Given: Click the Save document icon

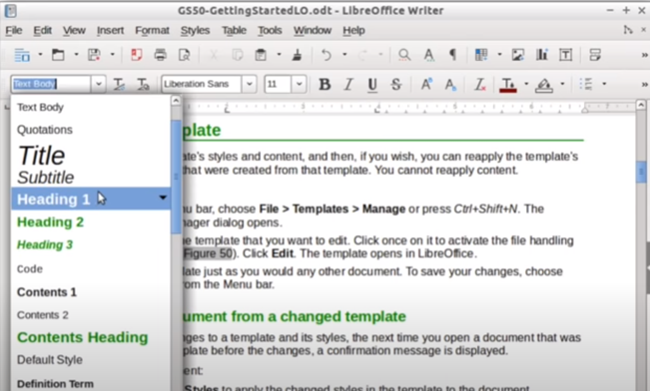Looking at the screenshot, I should 94,55.
